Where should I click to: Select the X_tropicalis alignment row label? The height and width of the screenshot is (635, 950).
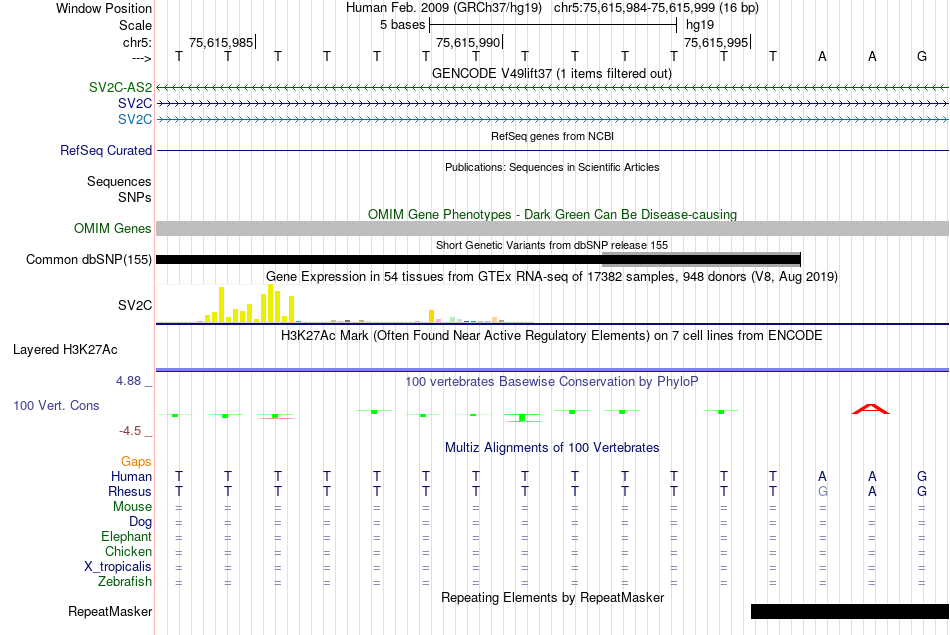(118, 567)
